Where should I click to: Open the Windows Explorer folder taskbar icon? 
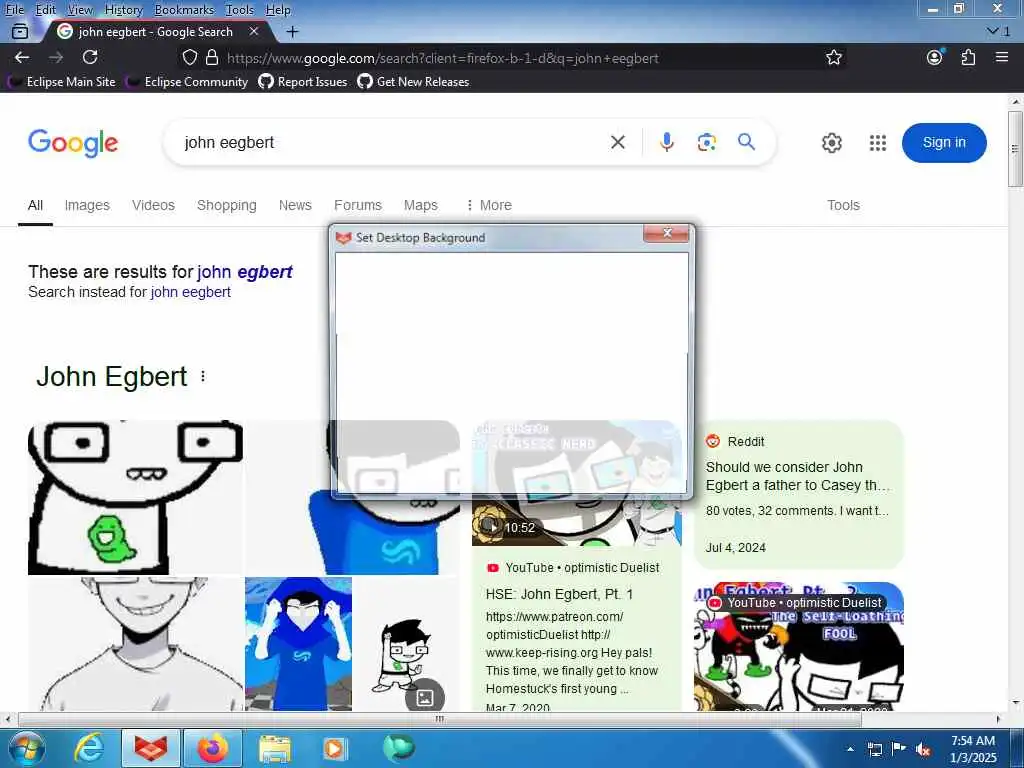[x=275, y=748]
